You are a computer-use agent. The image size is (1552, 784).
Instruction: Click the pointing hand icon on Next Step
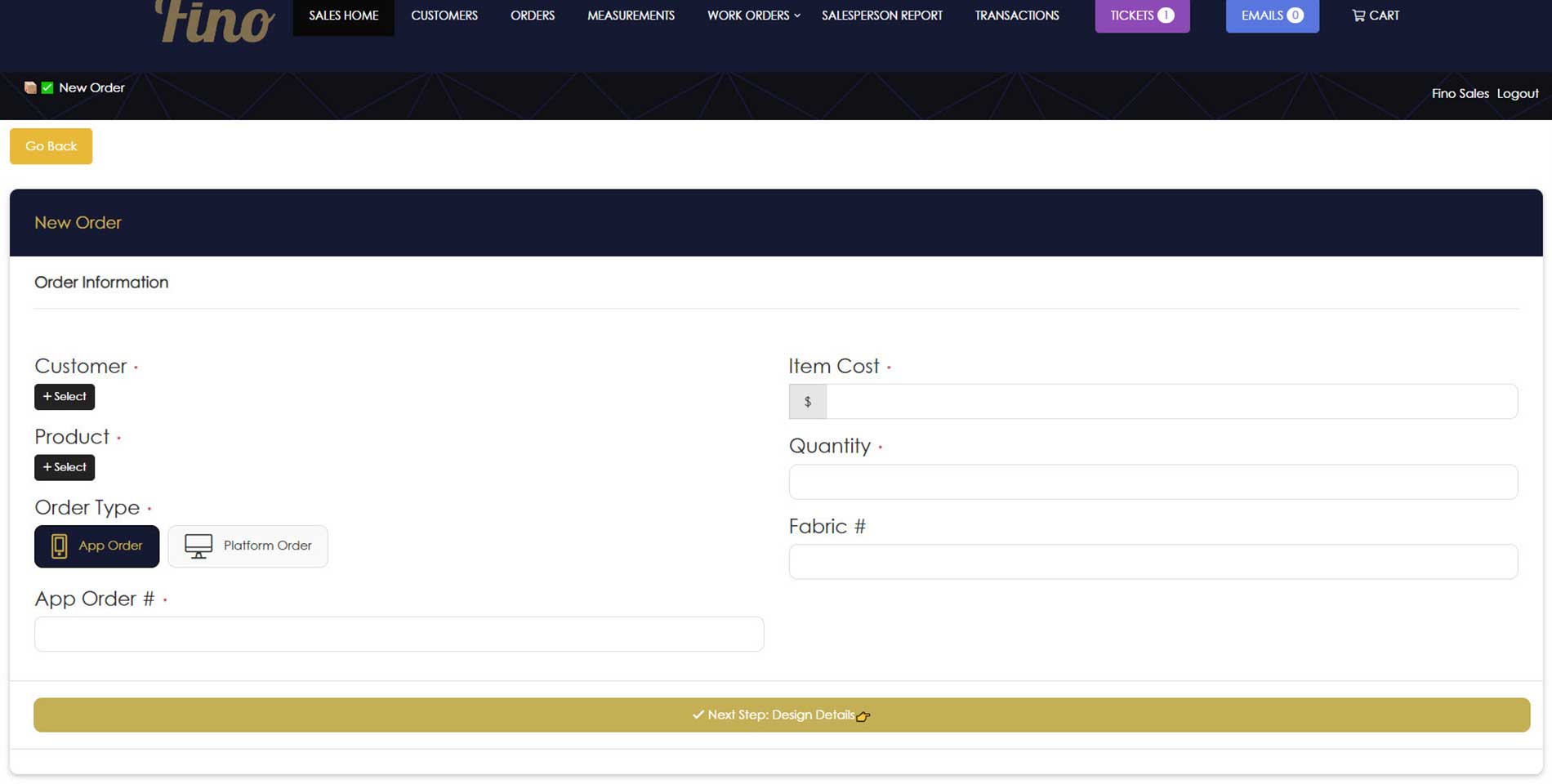pyautogui.click(x=863, y=716)
